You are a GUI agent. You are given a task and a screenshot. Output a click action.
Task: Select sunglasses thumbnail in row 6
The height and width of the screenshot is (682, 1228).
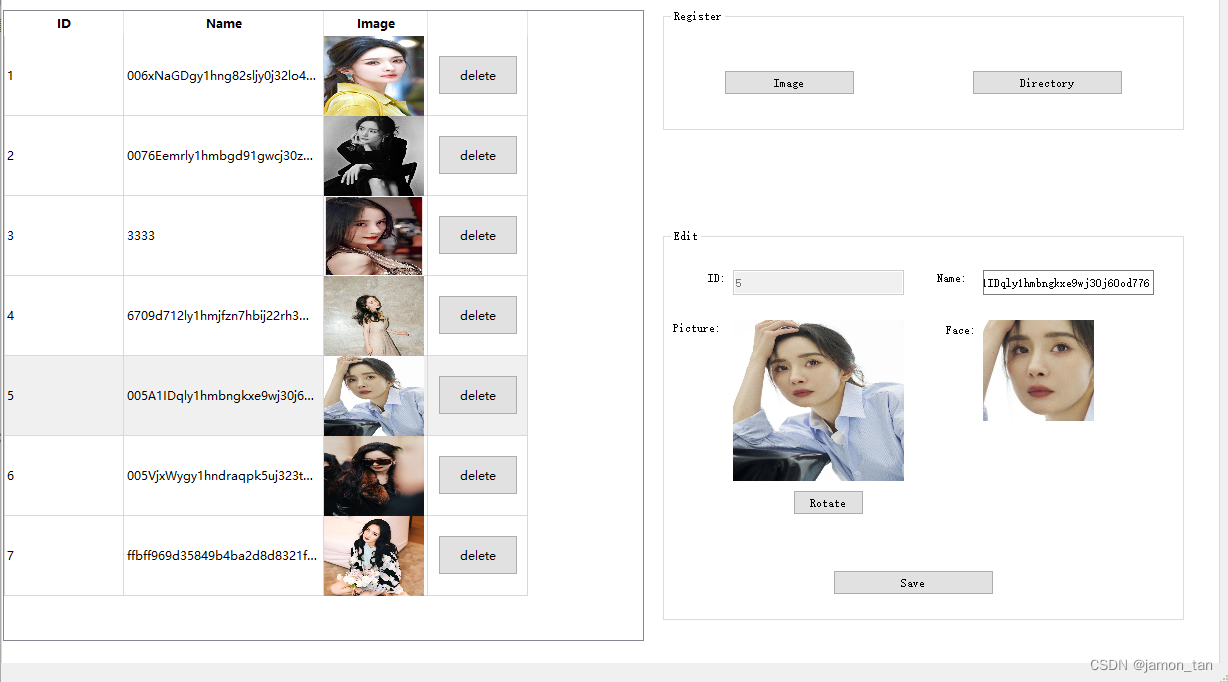[374, 476]
